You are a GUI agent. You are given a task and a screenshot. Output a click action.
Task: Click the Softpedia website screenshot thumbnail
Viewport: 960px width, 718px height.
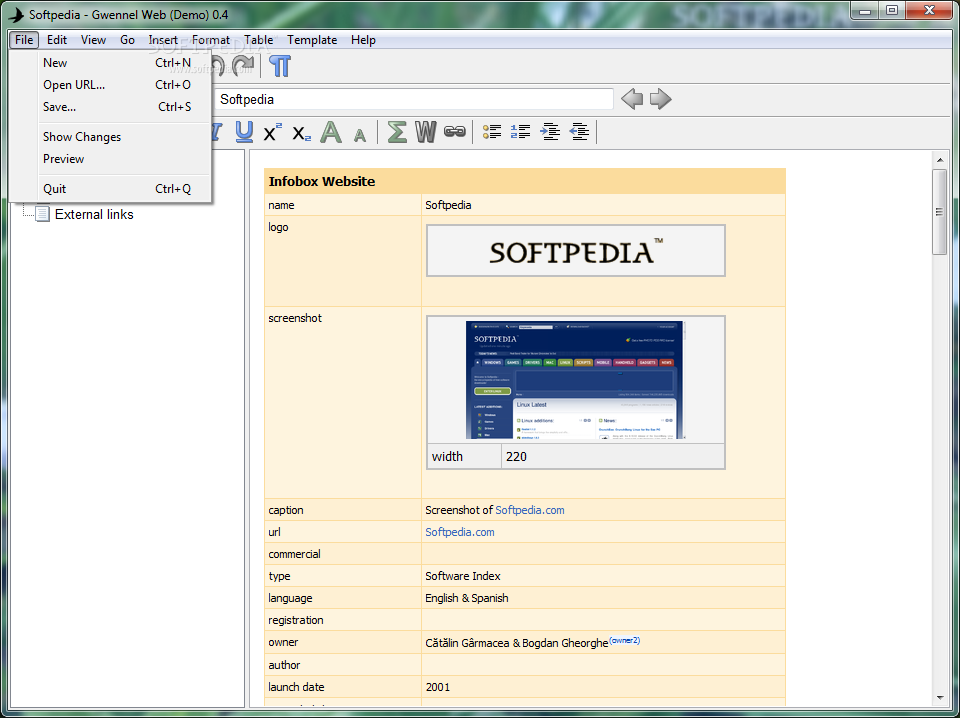pyautogui.click(x=576, y=380)
